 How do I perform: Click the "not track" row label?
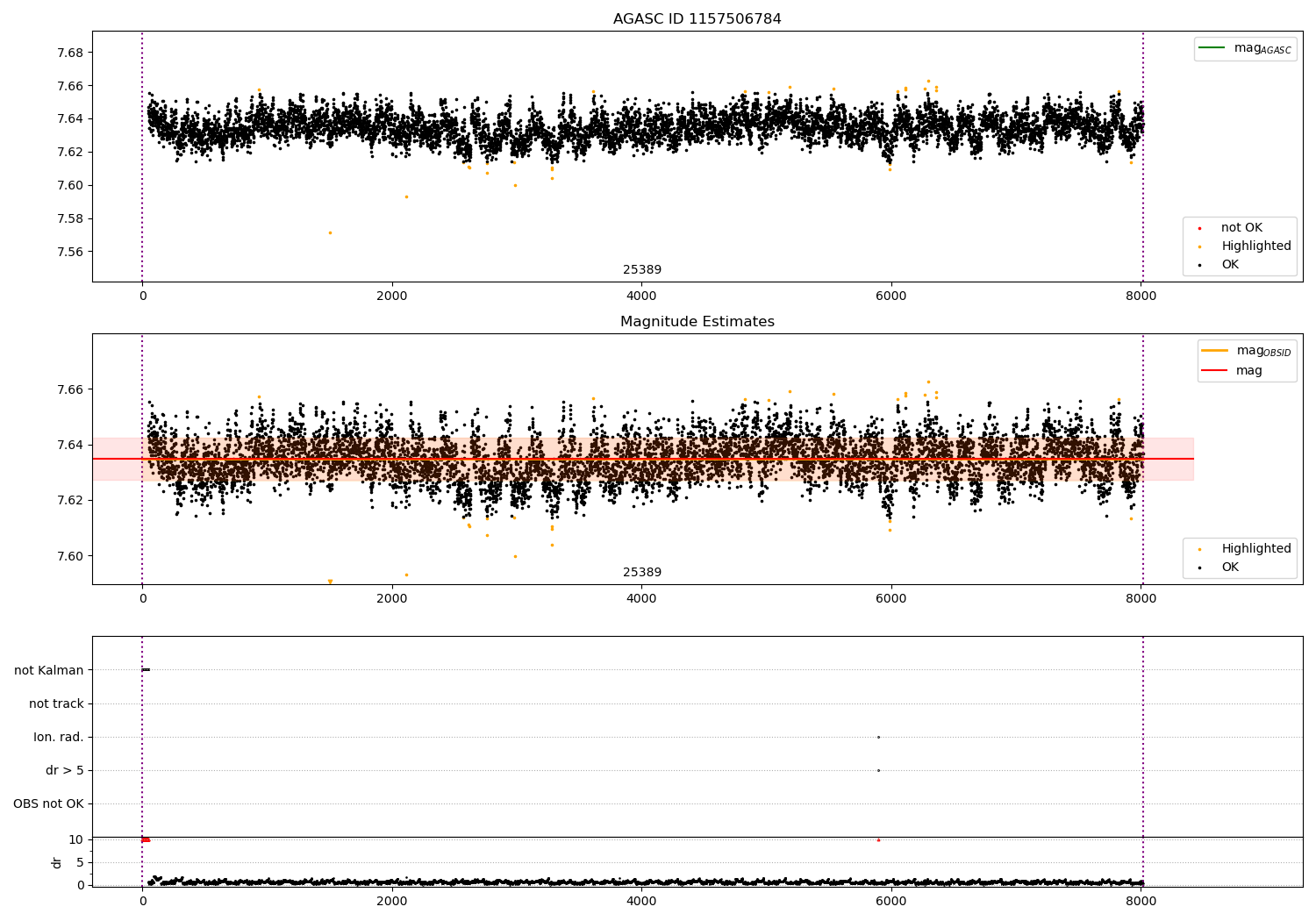pos(56,704)
